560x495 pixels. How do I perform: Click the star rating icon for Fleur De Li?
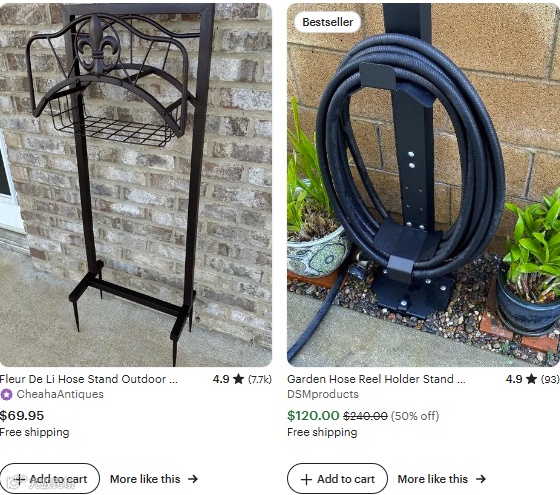238,379
